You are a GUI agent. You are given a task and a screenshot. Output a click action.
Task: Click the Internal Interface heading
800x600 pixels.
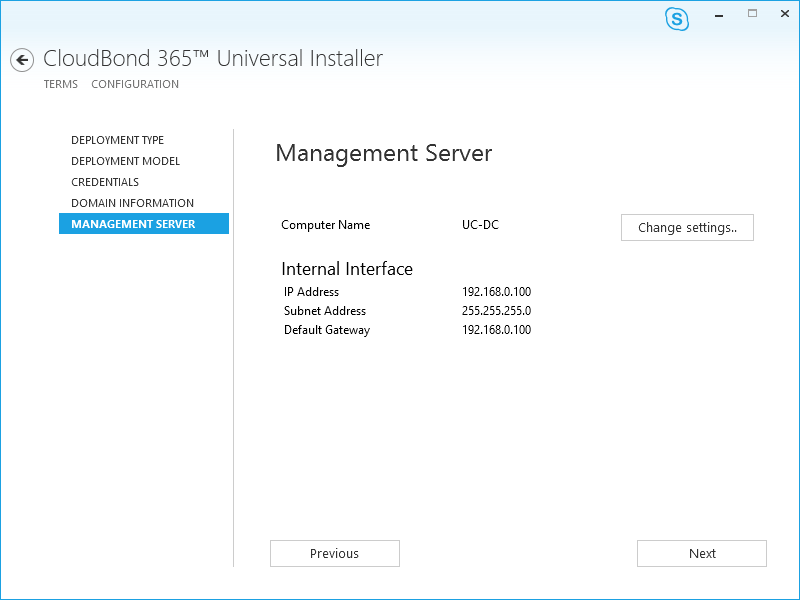tap(347, 269)
